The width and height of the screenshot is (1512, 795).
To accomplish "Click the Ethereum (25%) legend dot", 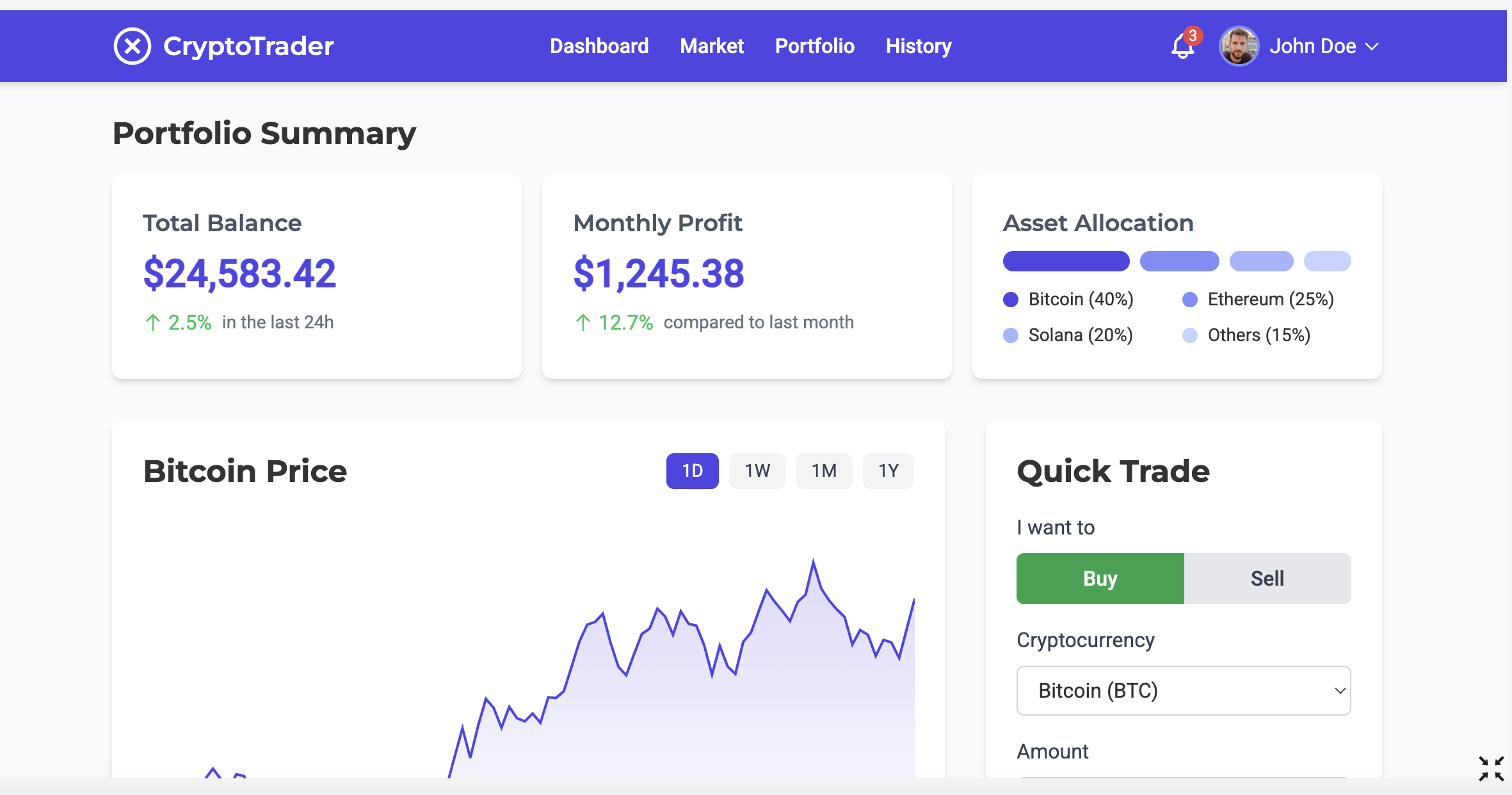I will pos(1190,300).
